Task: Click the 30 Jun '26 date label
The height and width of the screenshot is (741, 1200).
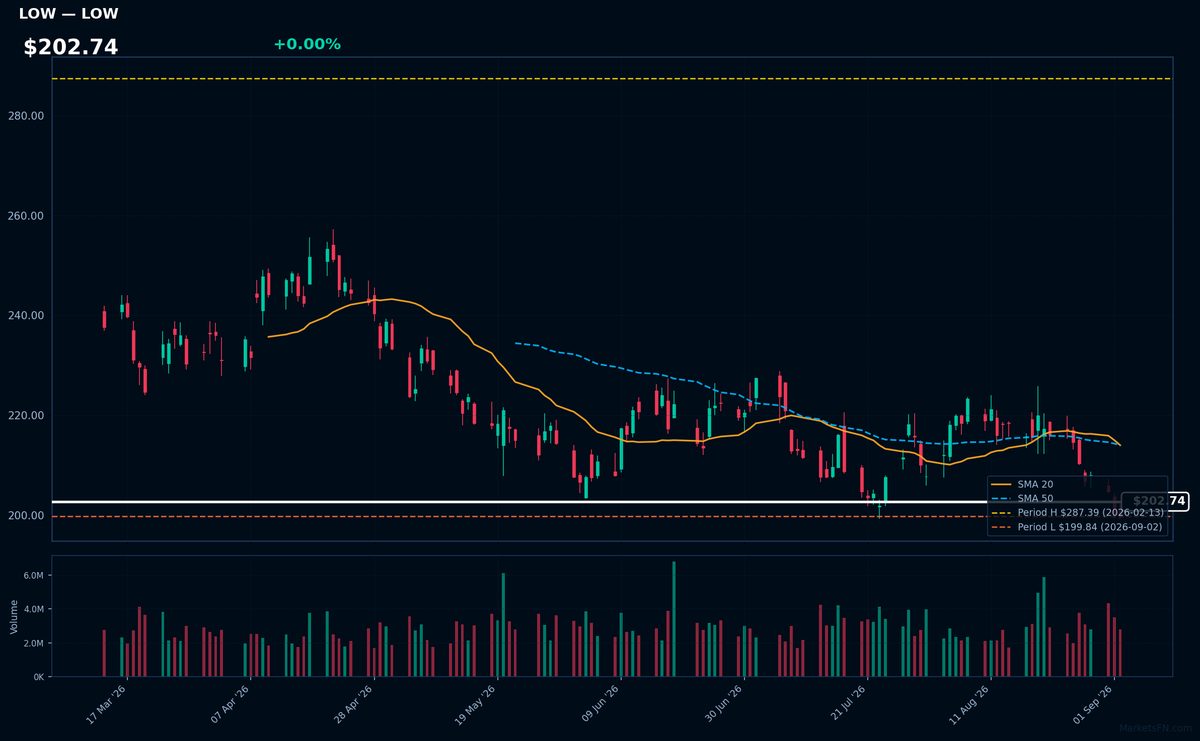Action: [723, 704]
